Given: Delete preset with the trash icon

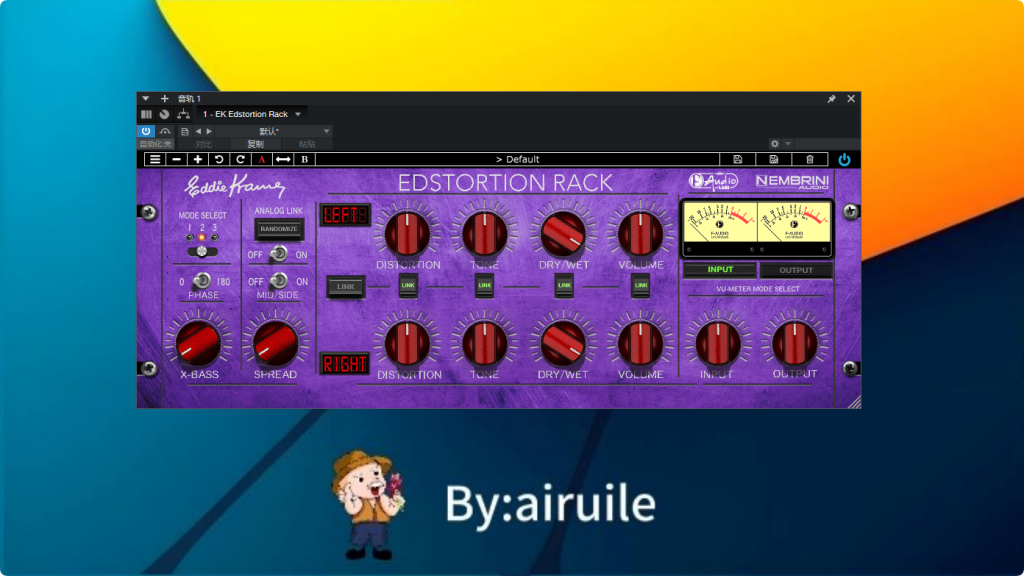Looking at the screenshot, I should coord(810,159).
